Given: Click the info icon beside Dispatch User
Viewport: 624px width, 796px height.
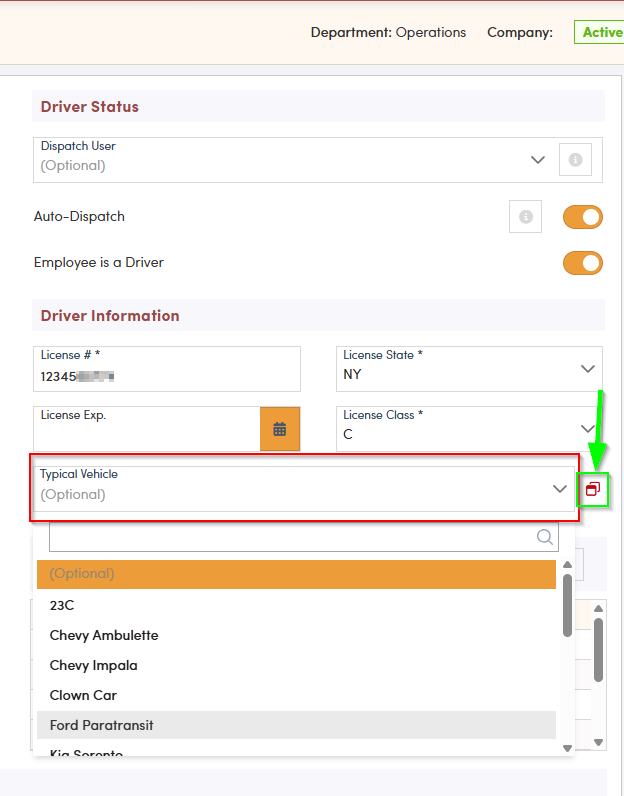Looking at the screenshot, I should pyautogui.click(x=575, y=160).
